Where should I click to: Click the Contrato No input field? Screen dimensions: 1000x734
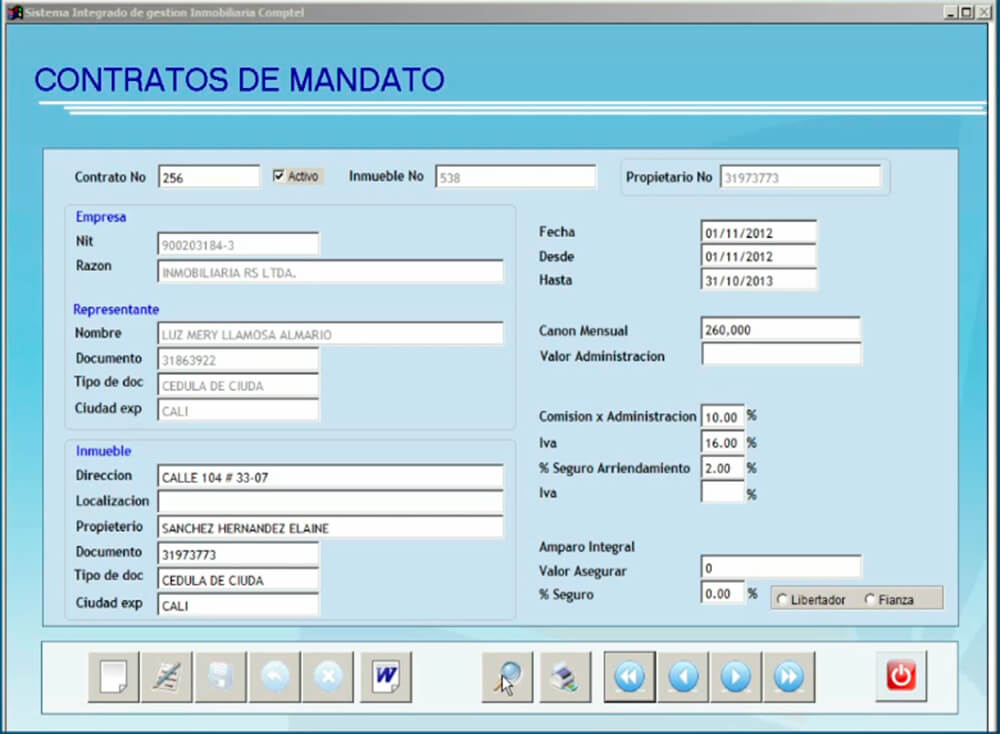(209, 177)
